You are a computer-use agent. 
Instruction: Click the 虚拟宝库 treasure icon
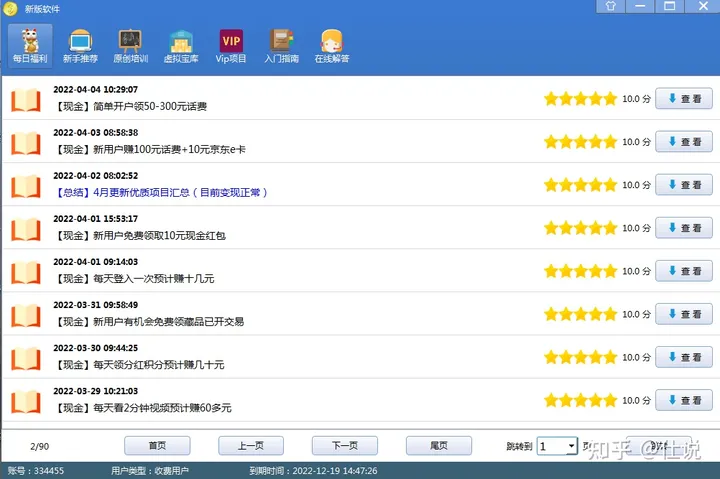181,46
